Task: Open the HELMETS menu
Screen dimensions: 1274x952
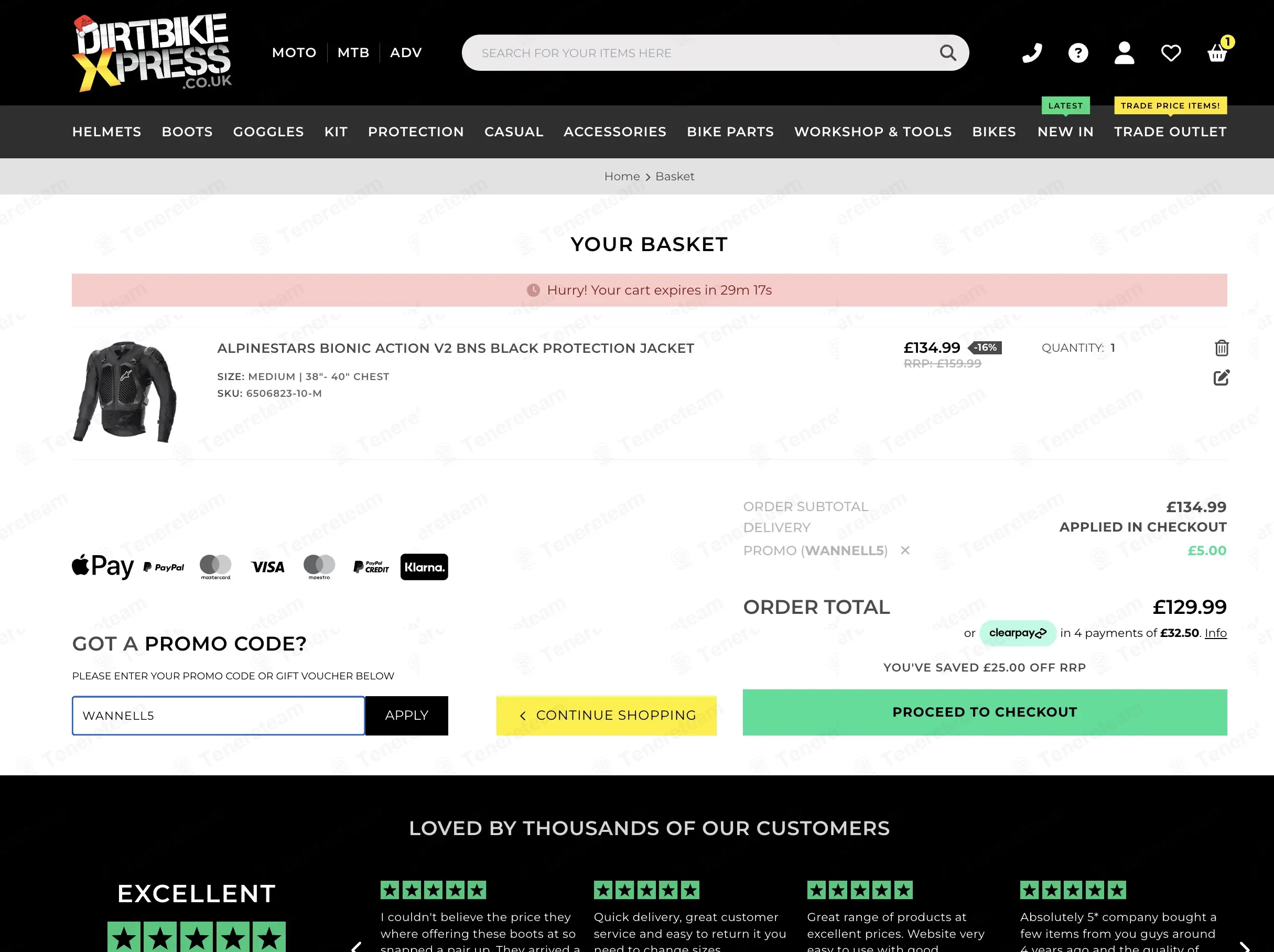Action: coord(106,132)
